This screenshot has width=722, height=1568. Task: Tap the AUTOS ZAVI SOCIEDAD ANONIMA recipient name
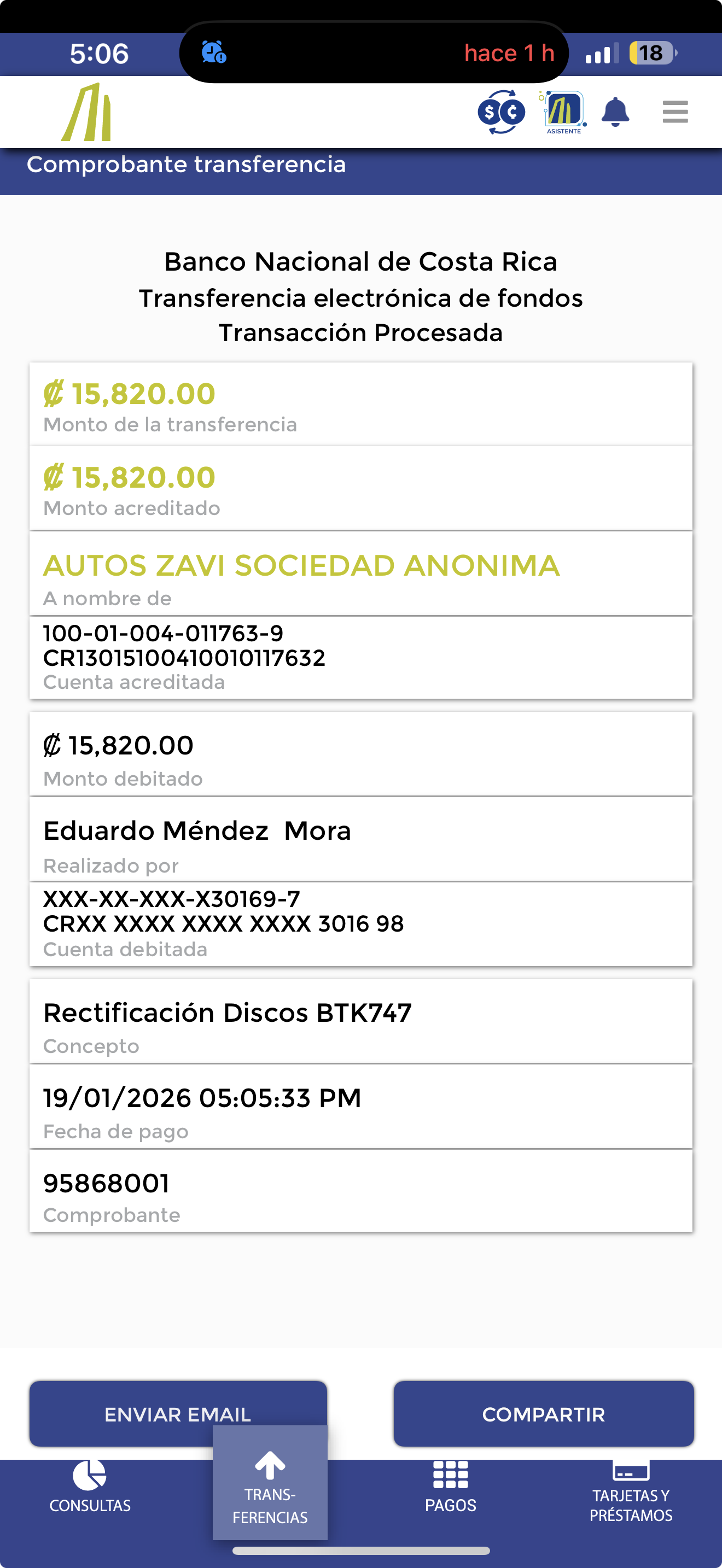[301, 565]
